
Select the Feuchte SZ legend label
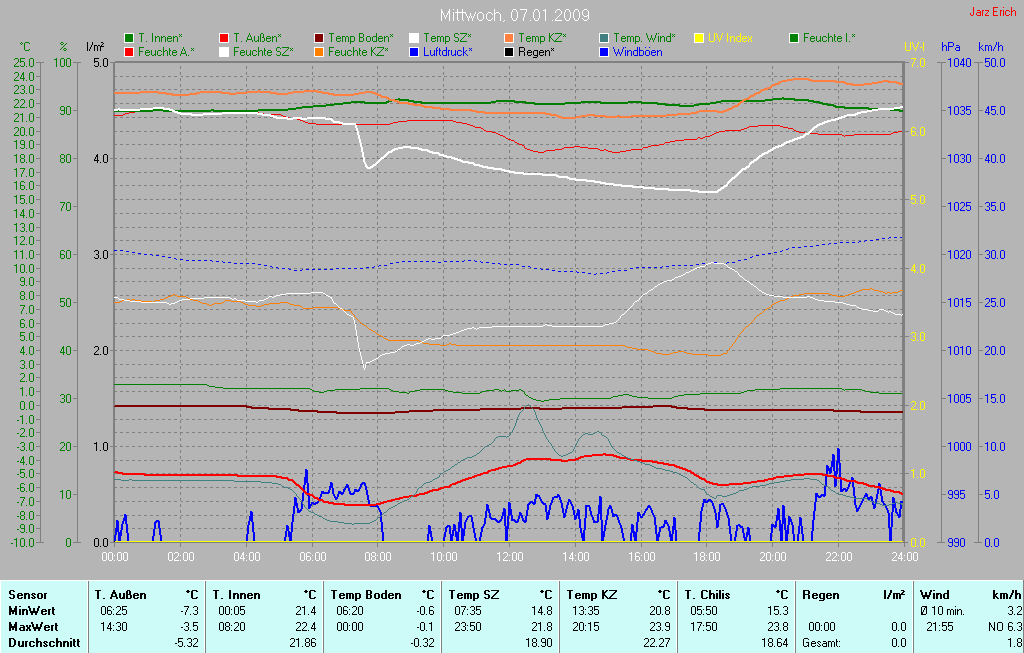tap(263, 51)
